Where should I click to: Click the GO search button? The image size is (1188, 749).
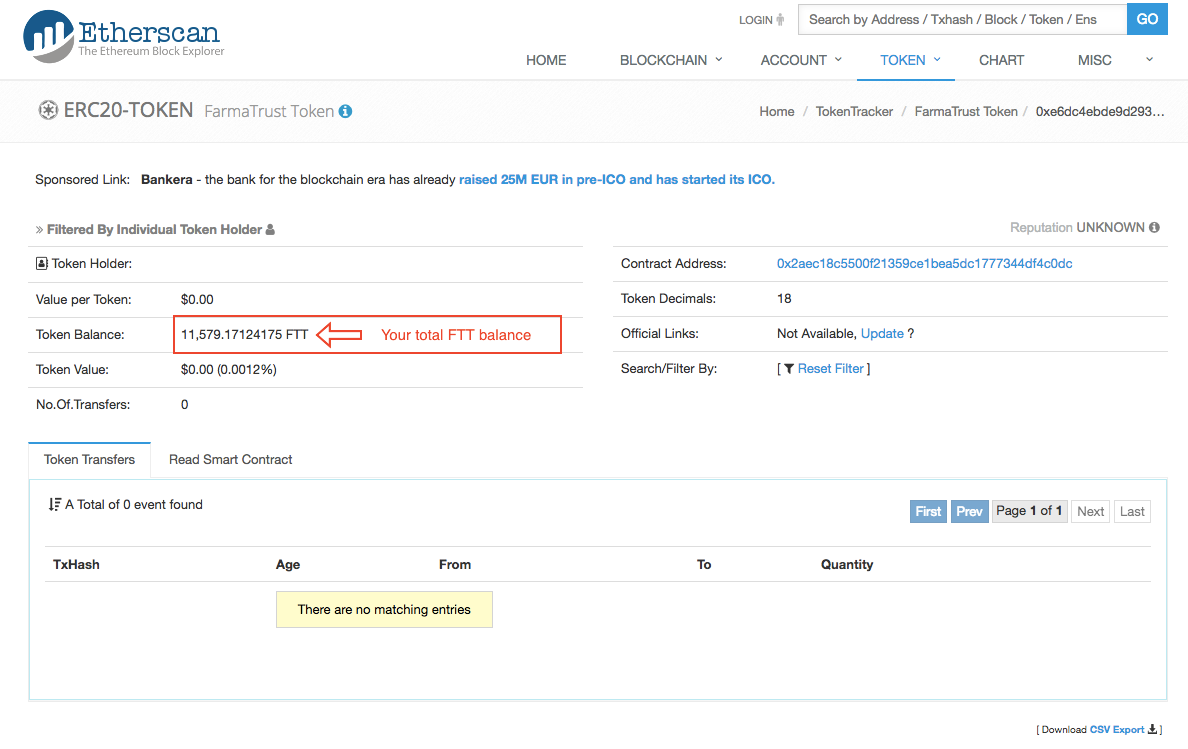pos(1147,19)
